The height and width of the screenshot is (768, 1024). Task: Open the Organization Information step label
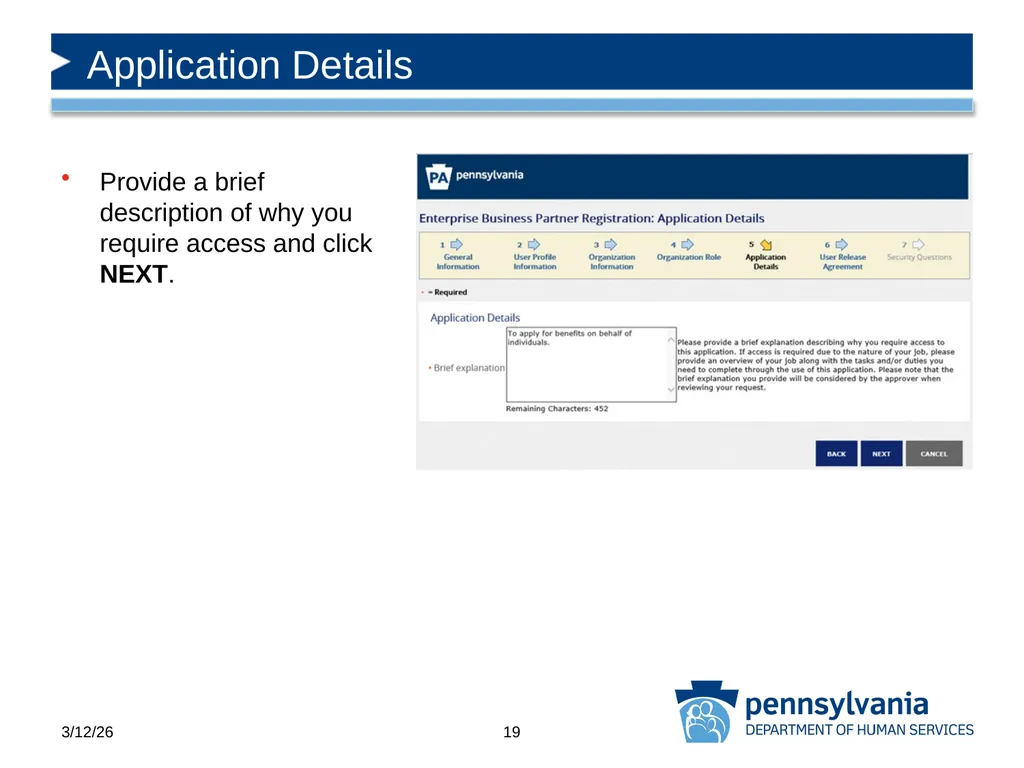pyautogui.click(x=612, y=262)
